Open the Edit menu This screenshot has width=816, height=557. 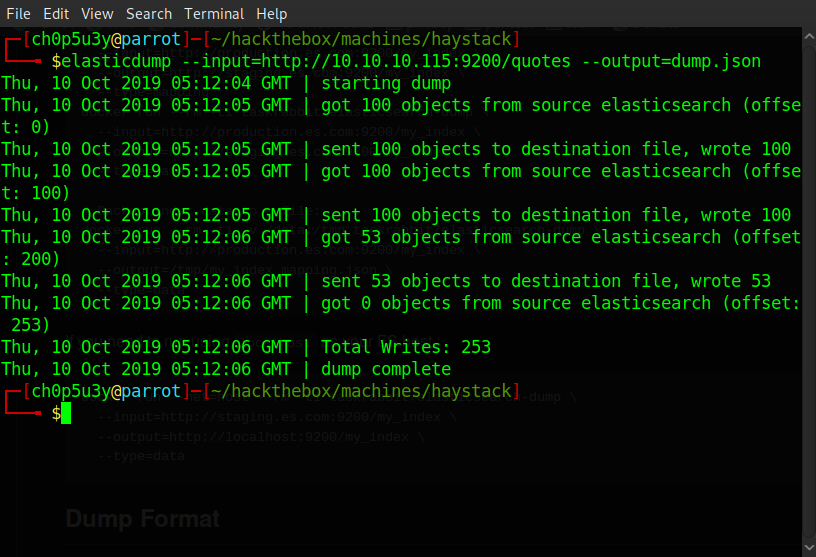(x=56, y=14)
